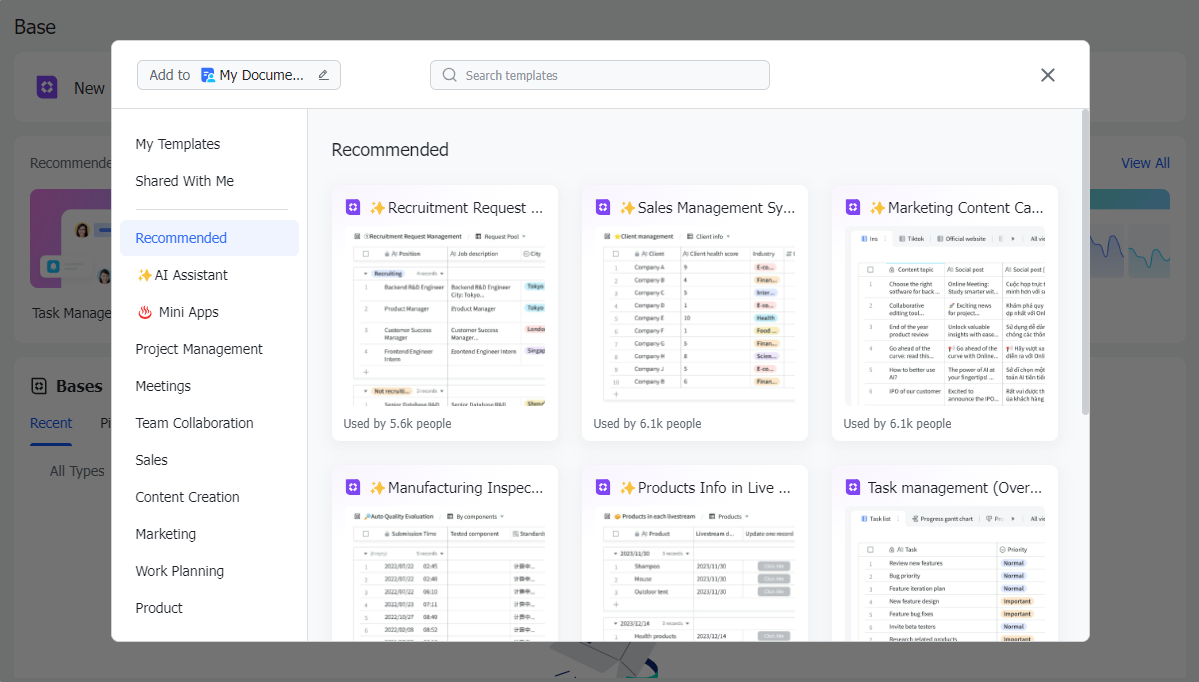This screenshot has width=1199, height=682.
Task: Click the My Documents folder icon
Action: pos(207,75)
